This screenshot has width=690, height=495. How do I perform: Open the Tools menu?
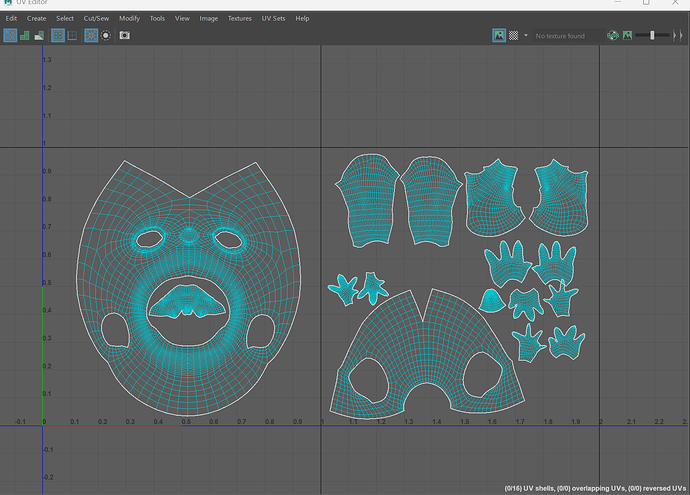[157, 18]
